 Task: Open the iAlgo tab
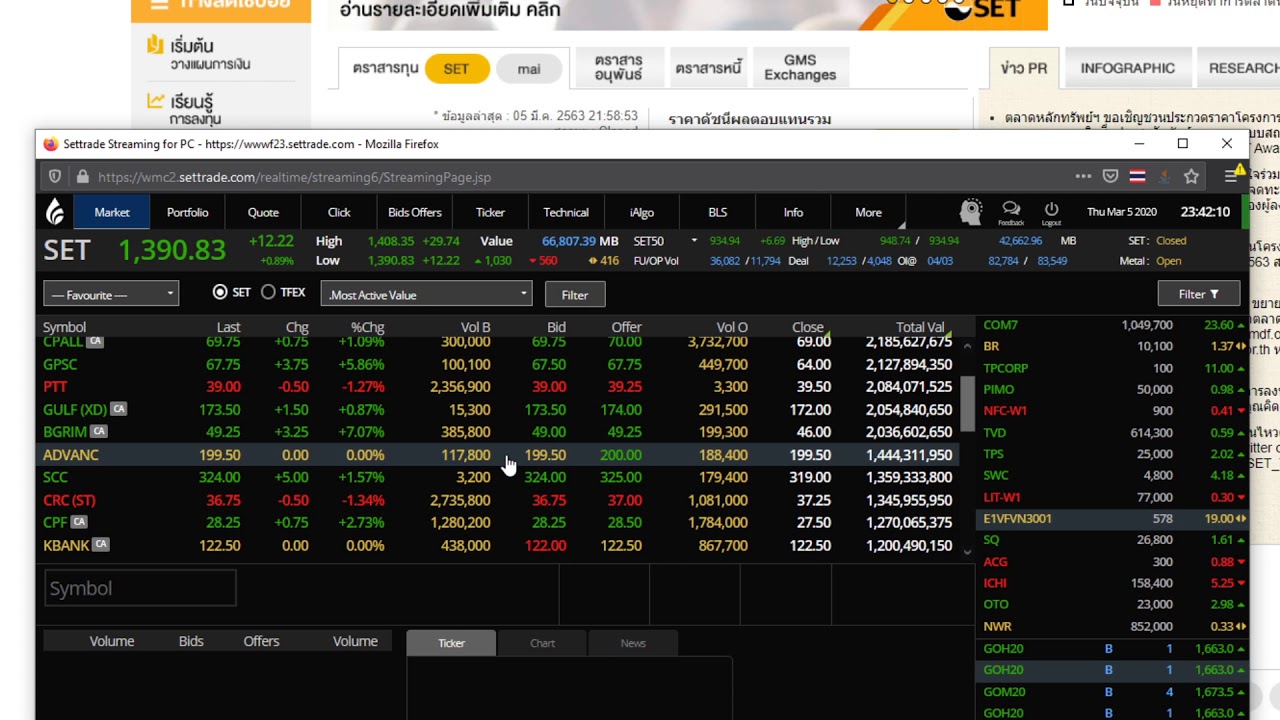[x=642, y=212]
